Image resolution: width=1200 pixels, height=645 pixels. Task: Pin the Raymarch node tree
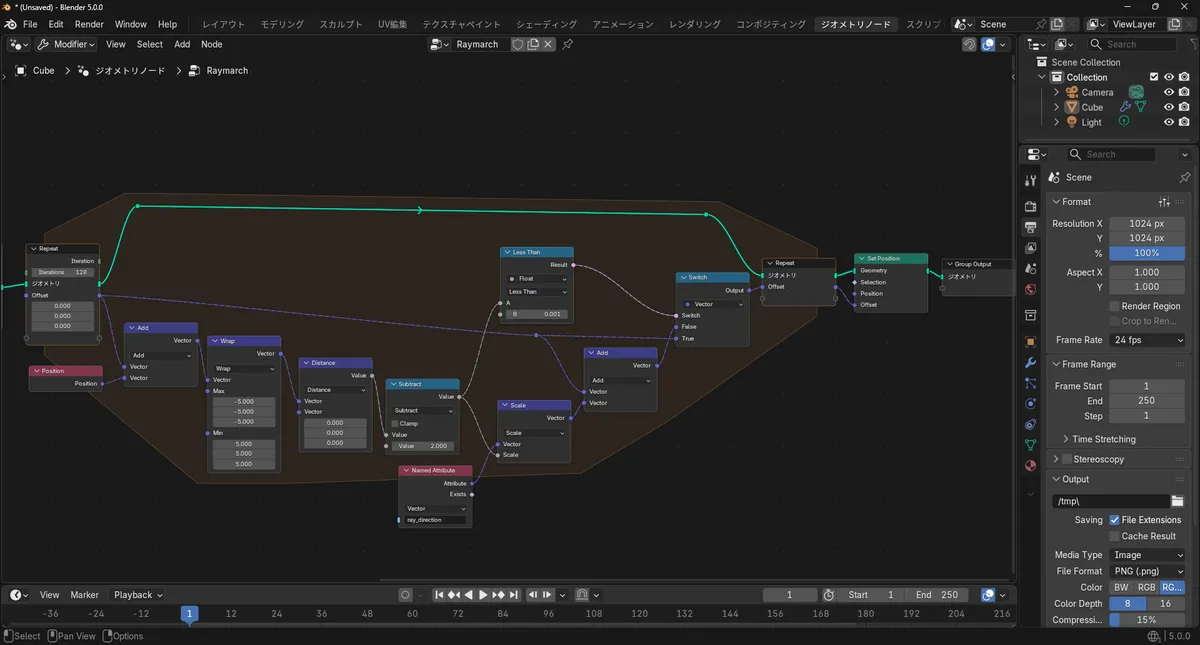coord(568,44)
